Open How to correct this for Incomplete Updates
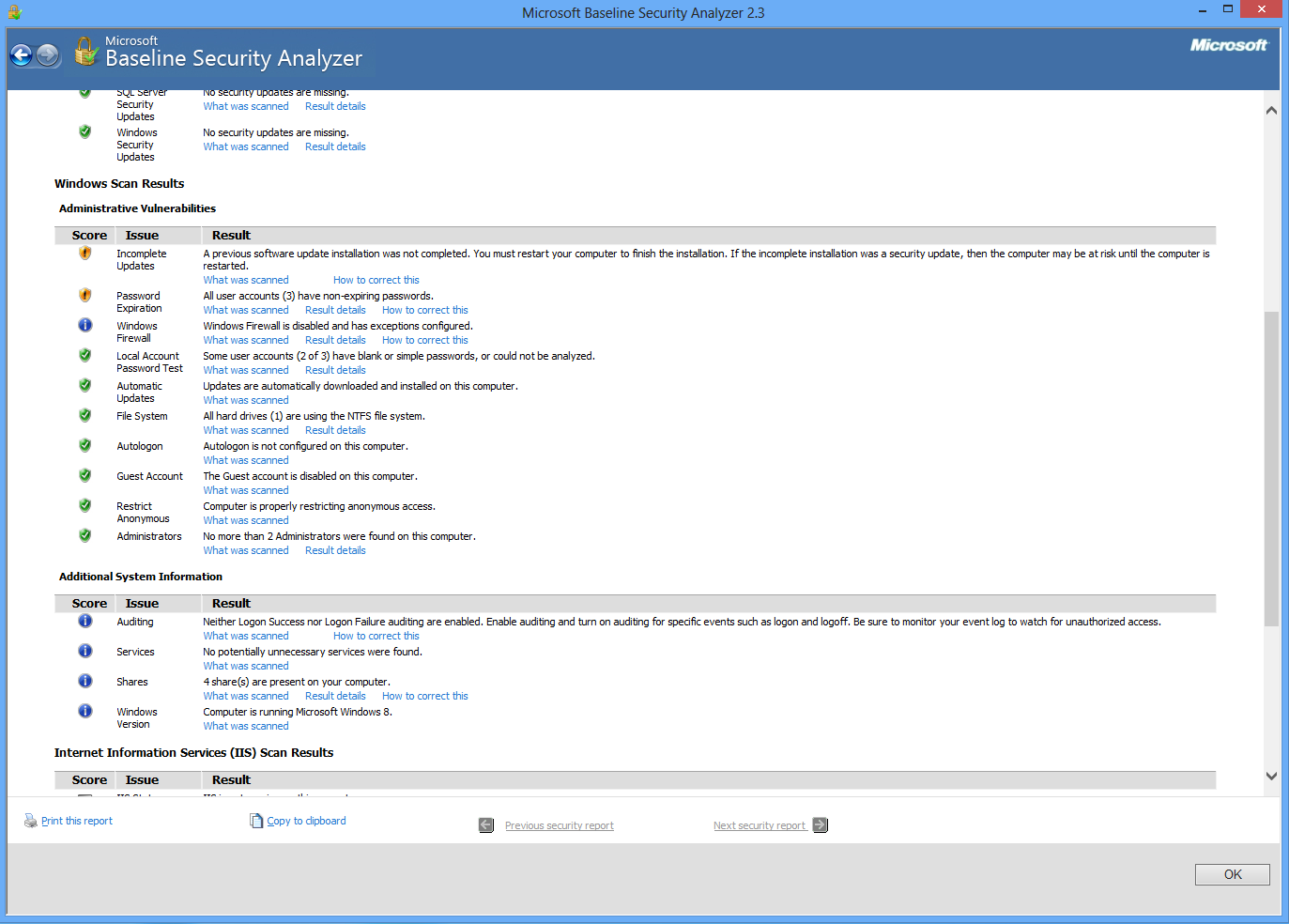The image size is (1289, 924). pyautogui.click(x=376, y=280)
